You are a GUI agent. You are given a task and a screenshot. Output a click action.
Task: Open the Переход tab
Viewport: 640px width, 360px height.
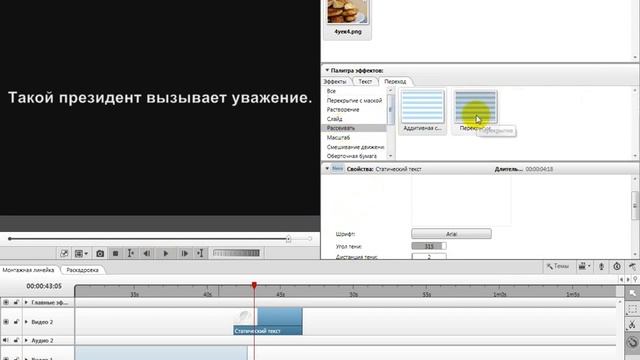(395, 81)
